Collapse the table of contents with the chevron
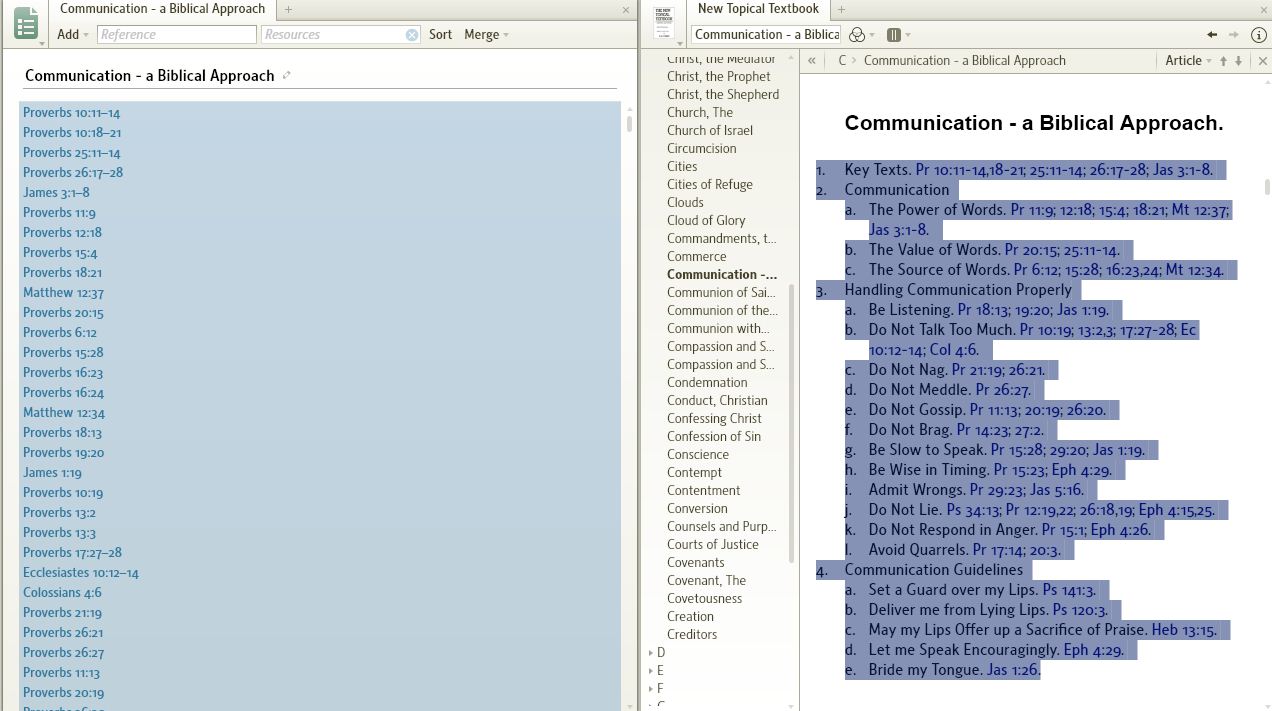Image resolution: width=1272 pixels, height=711 pixels. pyautogui.click(x=812, y=60)
